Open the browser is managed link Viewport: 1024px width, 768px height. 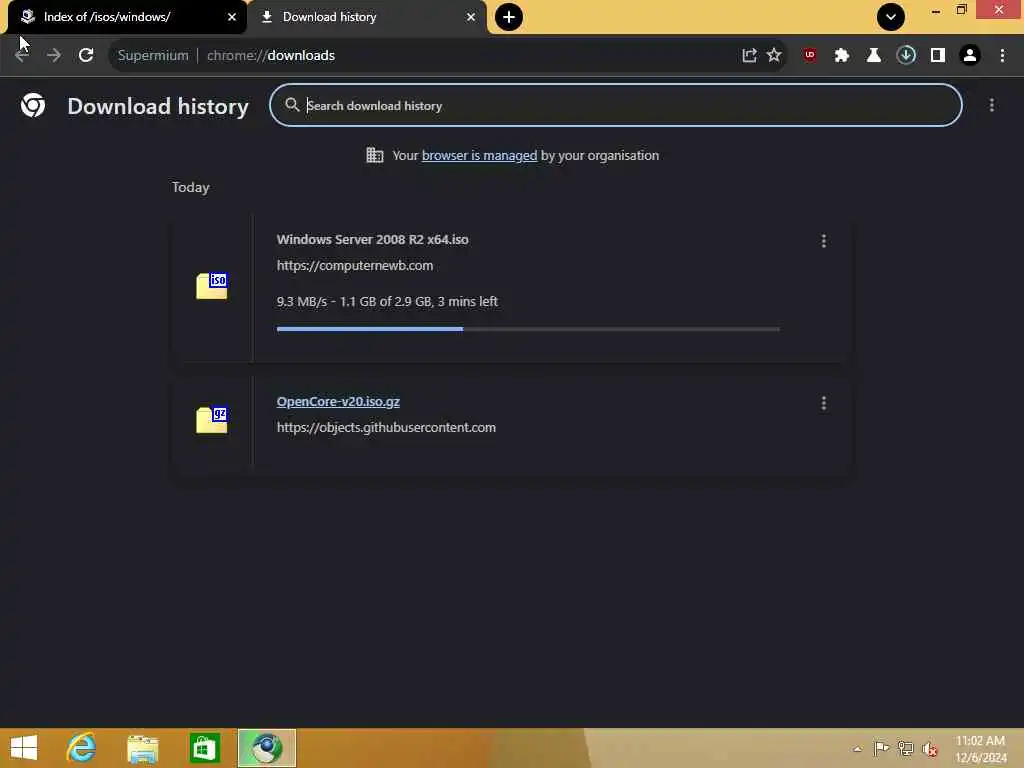coord(479,155)
